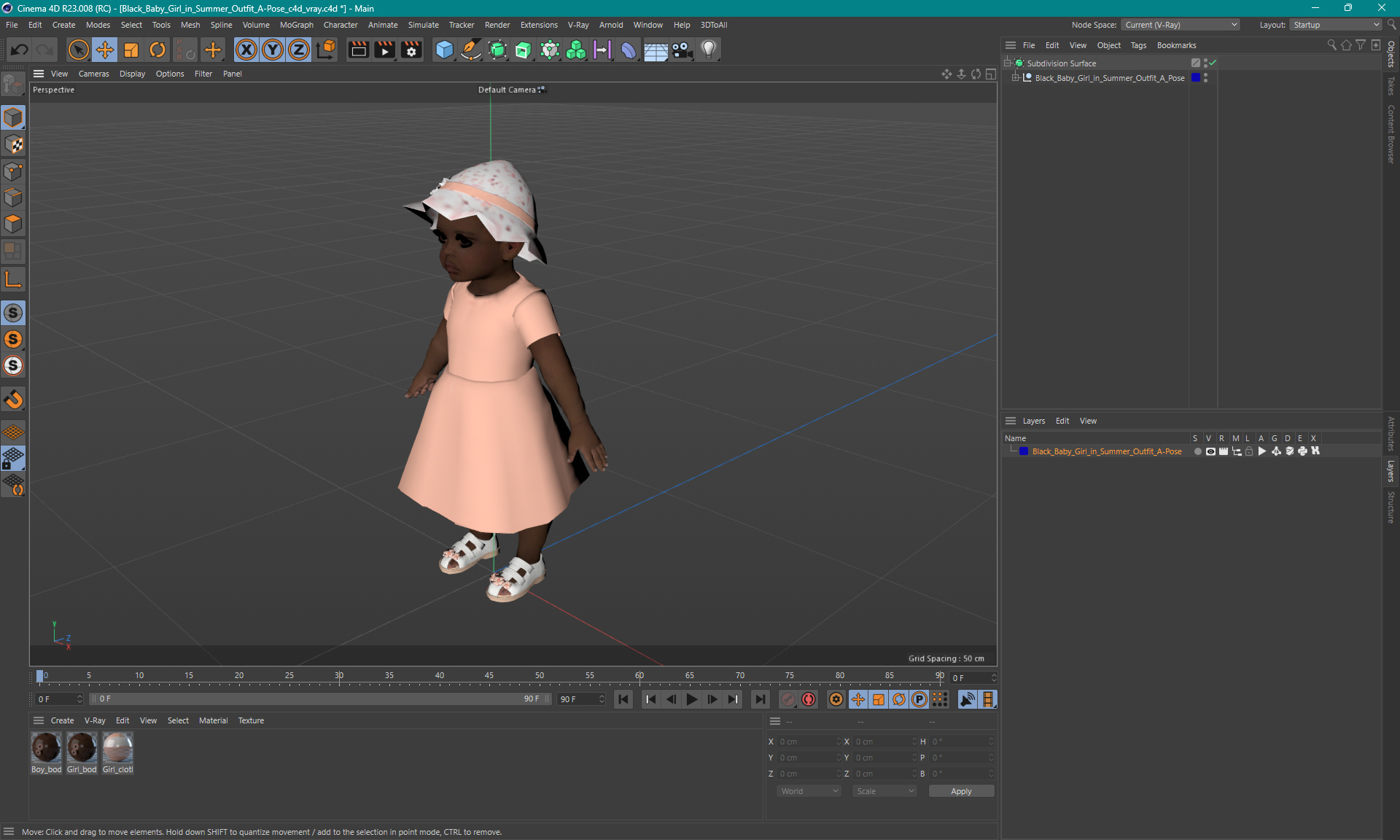Screen dimensions: 1400x840
Task: Switch to Texture mode icon
Action: [13, 144]
